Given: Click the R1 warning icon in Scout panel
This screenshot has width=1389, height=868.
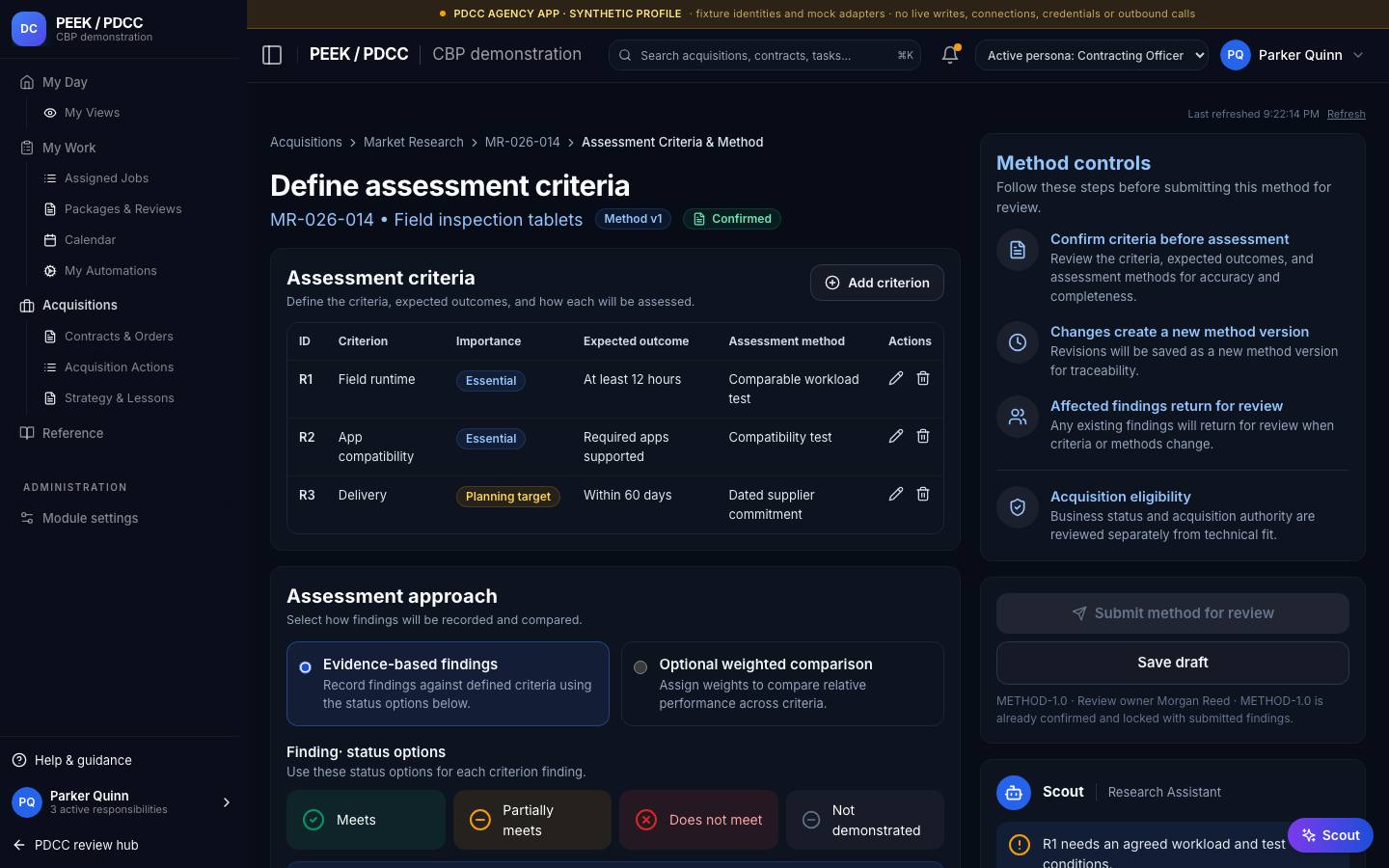Looking at the screenshot, I should pyautogui.click(x=1019, y=845).
